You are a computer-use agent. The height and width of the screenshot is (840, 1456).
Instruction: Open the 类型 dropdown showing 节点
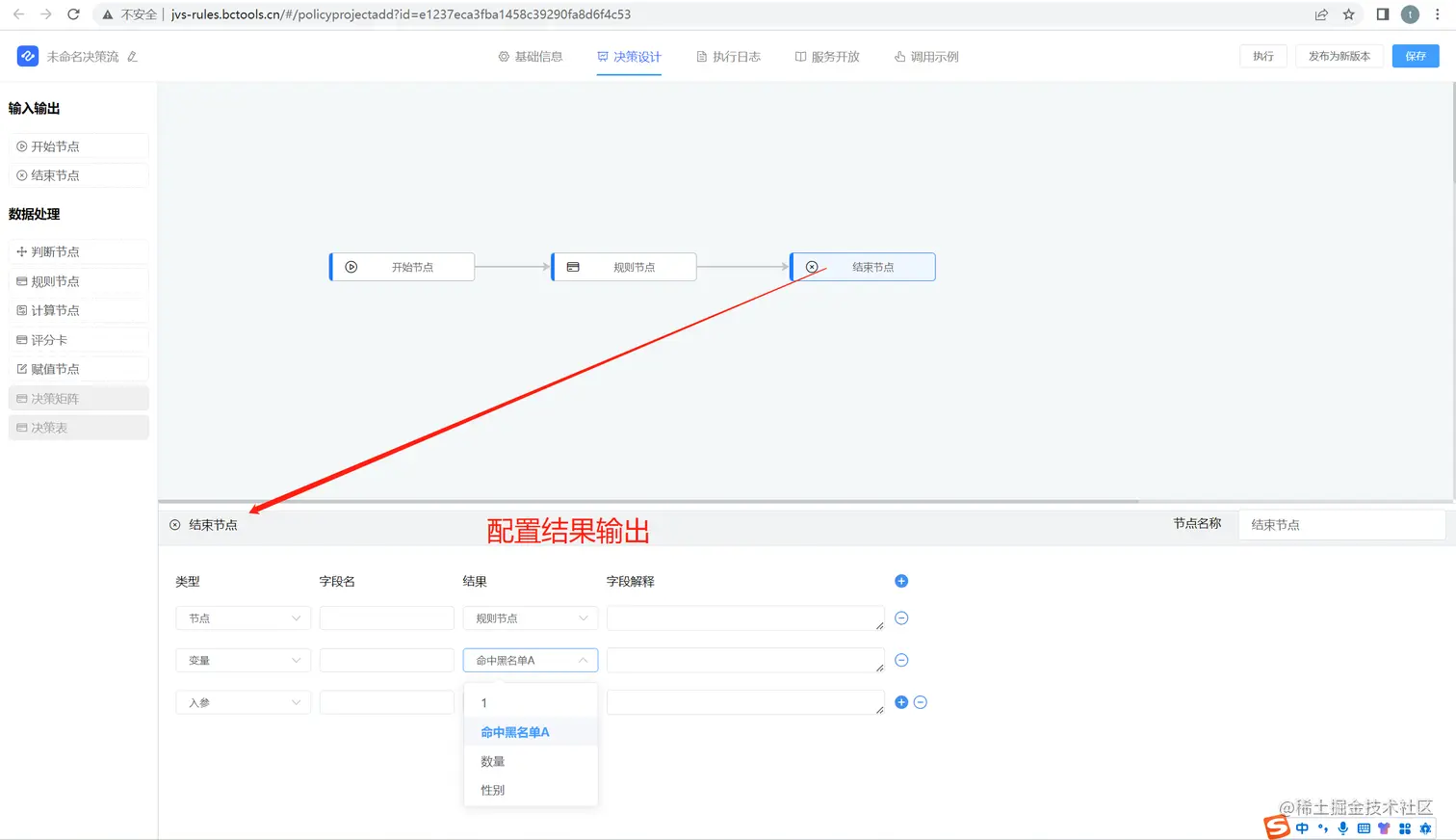tap(242, 617)
